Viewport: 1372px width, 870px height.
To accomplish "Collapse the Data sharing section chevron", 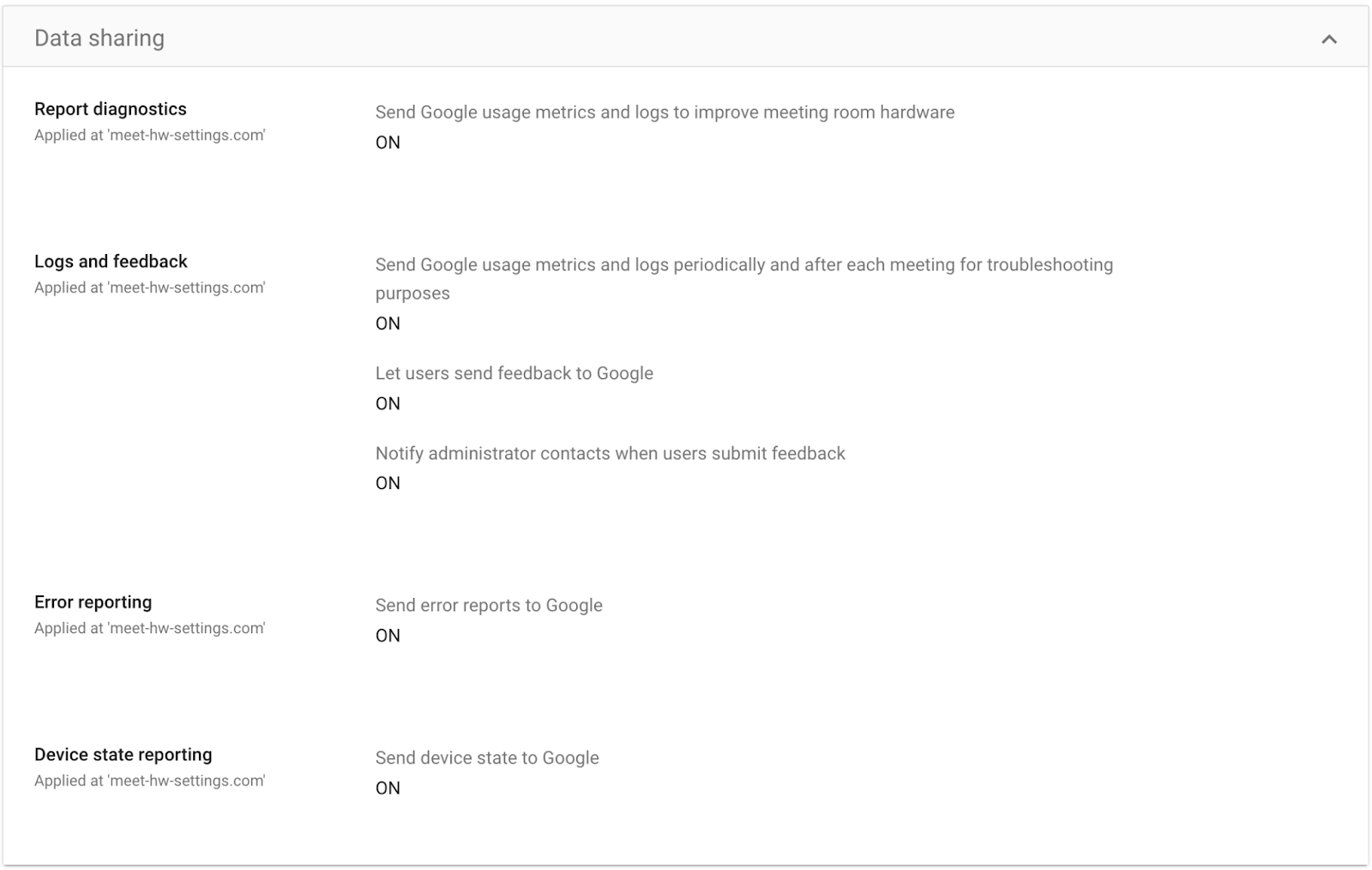I will 1328,39.
